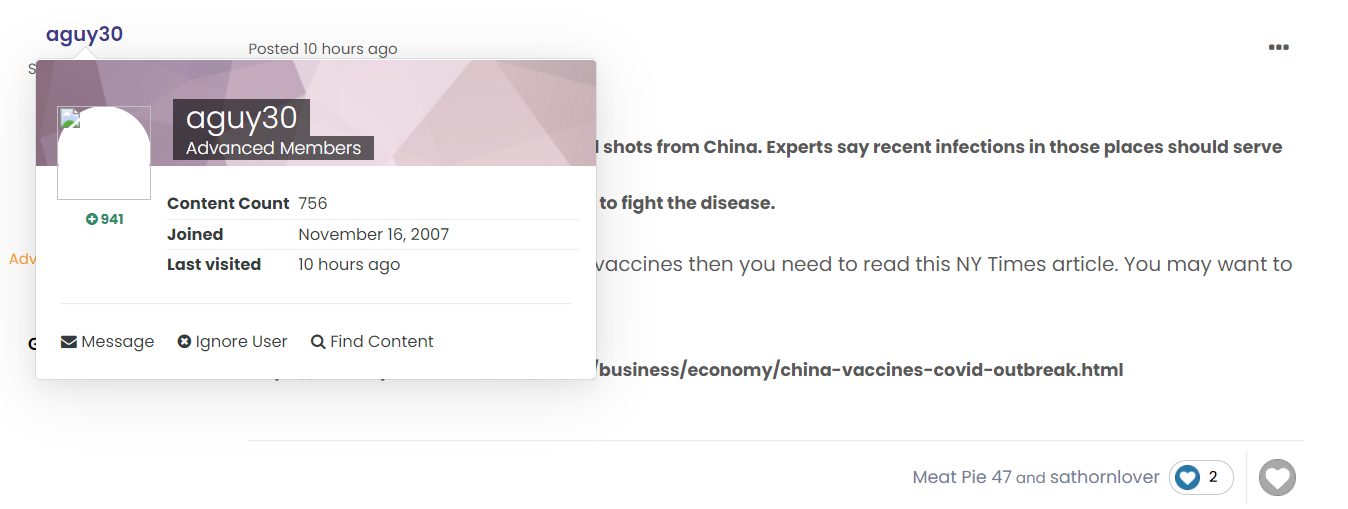Choose Find Content for aguy30
Image resolution: width=1348 pixels, height=509 pixels.
pyautogui.click(x=372, y=342)
